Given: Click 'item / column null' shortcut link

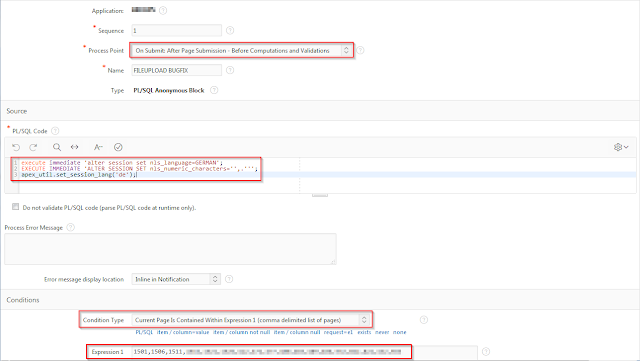Looking at the screenshot, I should click(x=297, y=332).
